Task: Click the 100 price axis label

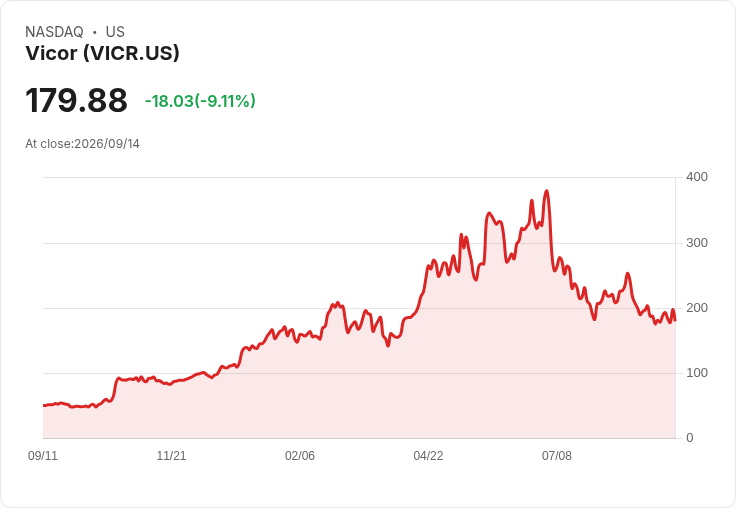Action: (697, 373)
